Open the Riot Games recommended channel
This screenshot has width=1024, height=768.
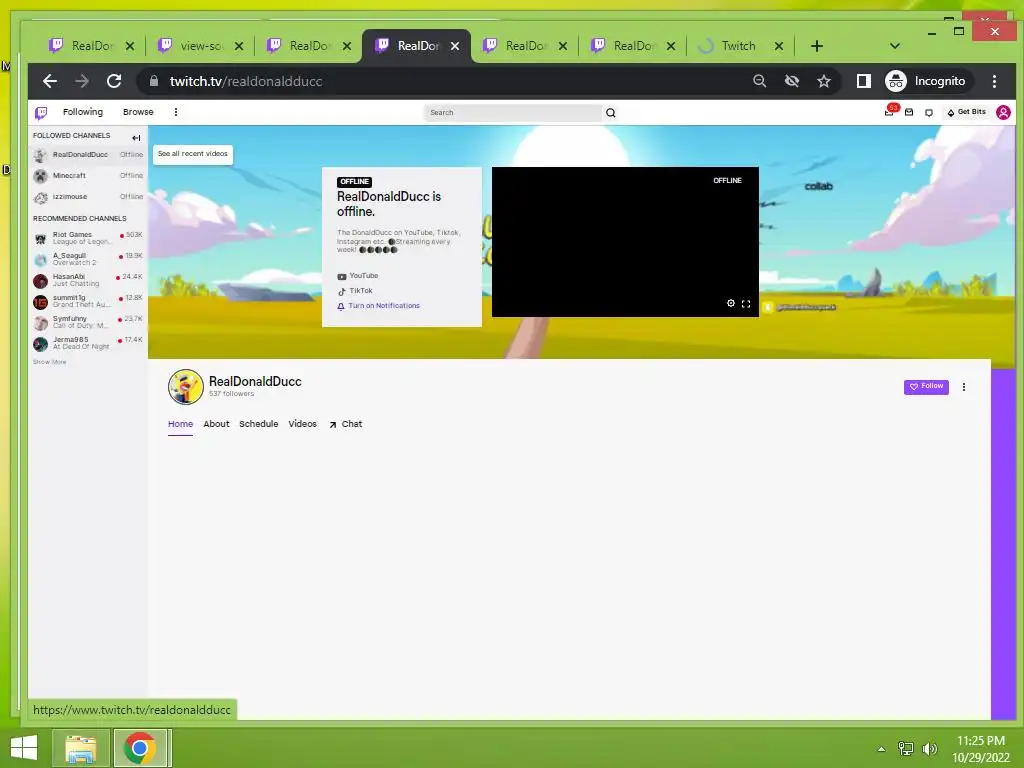click(x=88, y=238)
